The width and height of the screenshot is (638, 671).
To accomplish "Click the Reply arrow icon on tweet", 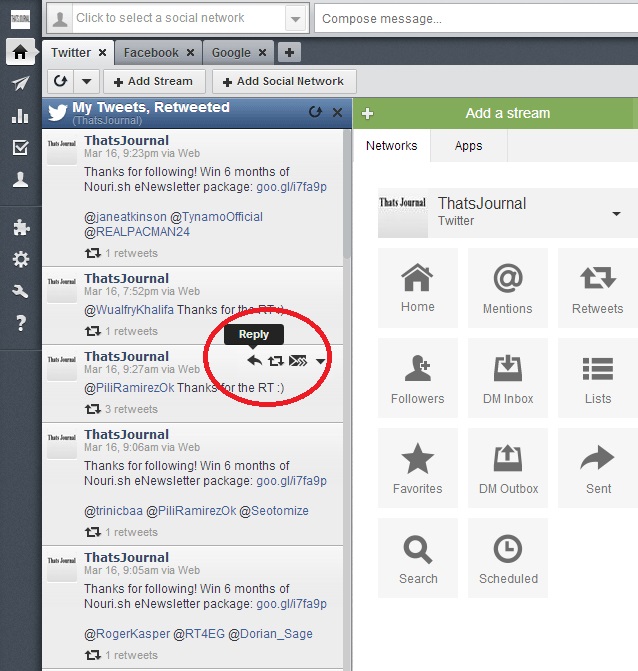I will pos(255,361).
